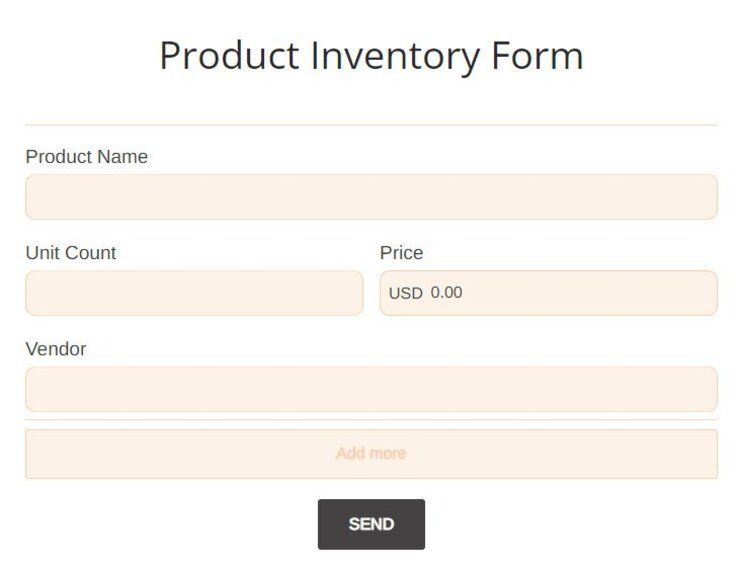
Task: Click the divider line below the title
Action: tap(371, 125)
